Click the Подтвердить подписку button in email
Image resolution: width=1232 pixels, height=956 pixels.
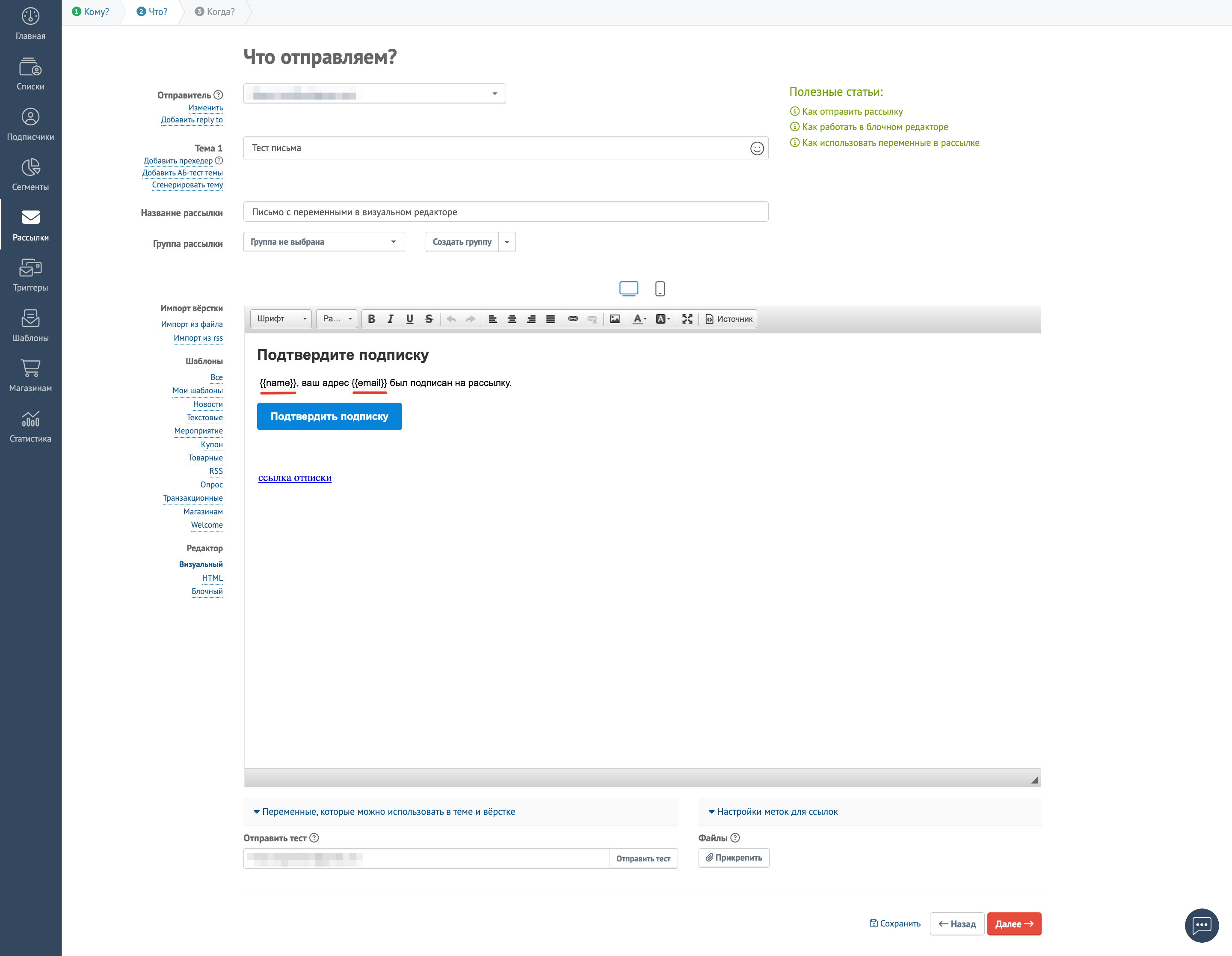(x=329, y=416)
